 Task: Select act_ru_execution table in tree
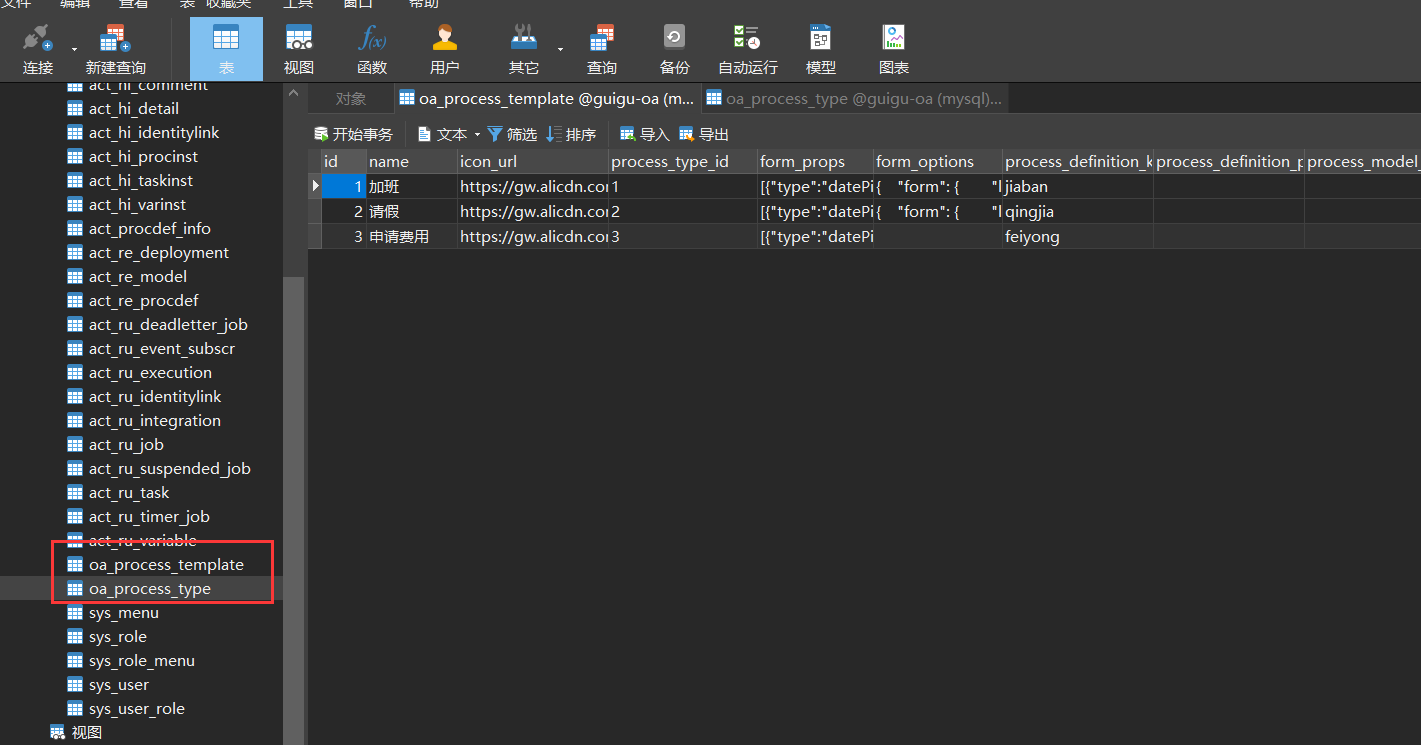(150, 372)
